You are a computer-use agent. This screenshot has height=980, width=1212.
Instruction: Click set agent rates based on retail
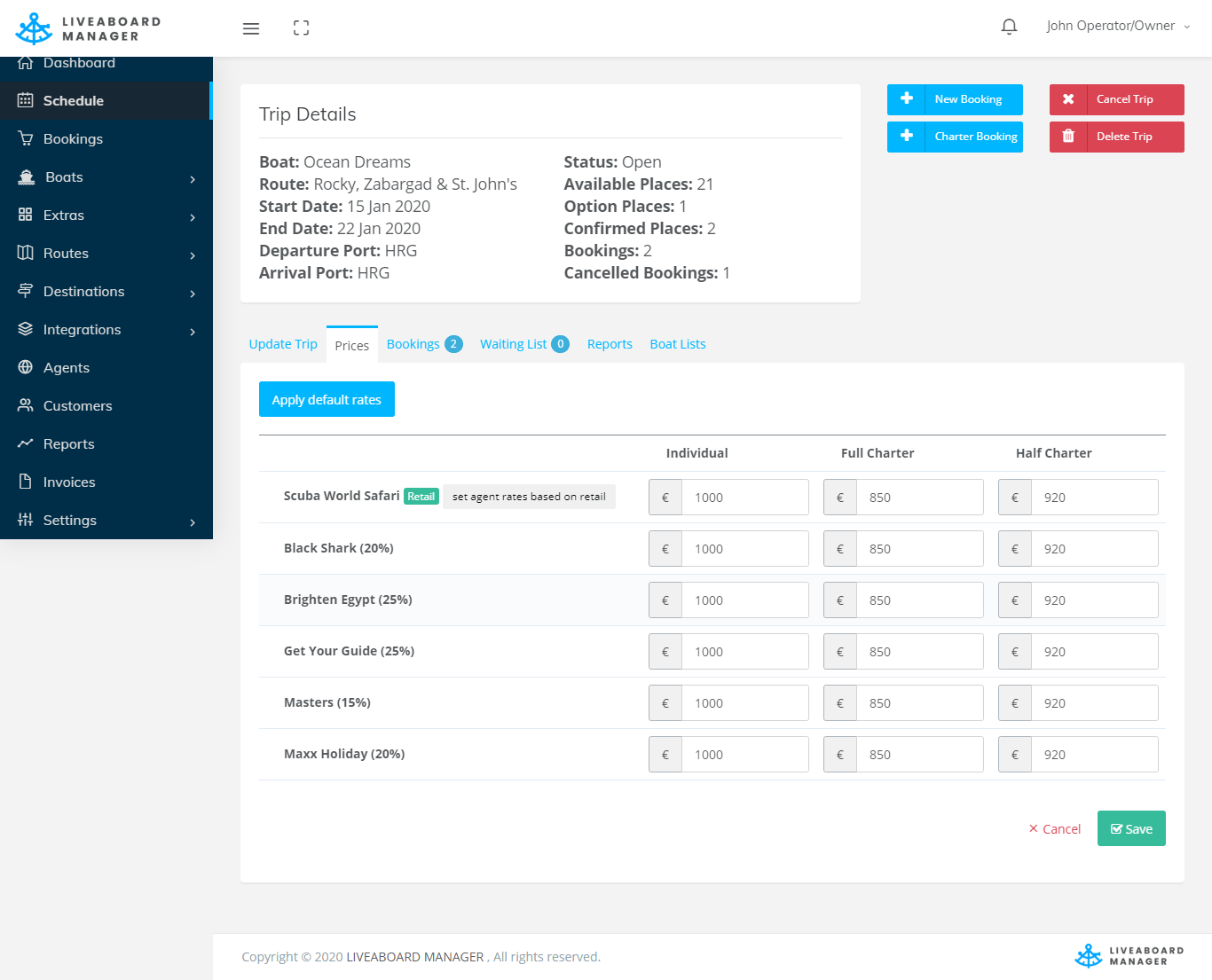tap(529, 497)
